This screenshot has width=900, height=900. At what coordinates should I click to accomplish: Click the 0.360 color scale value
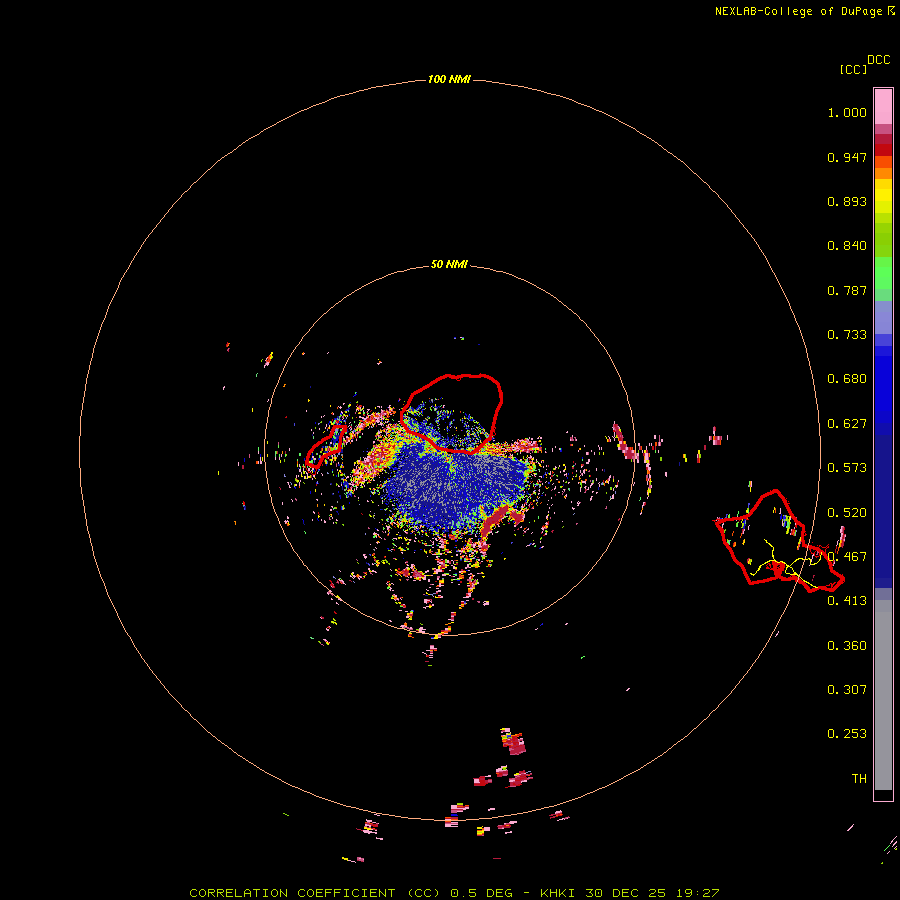847,646
